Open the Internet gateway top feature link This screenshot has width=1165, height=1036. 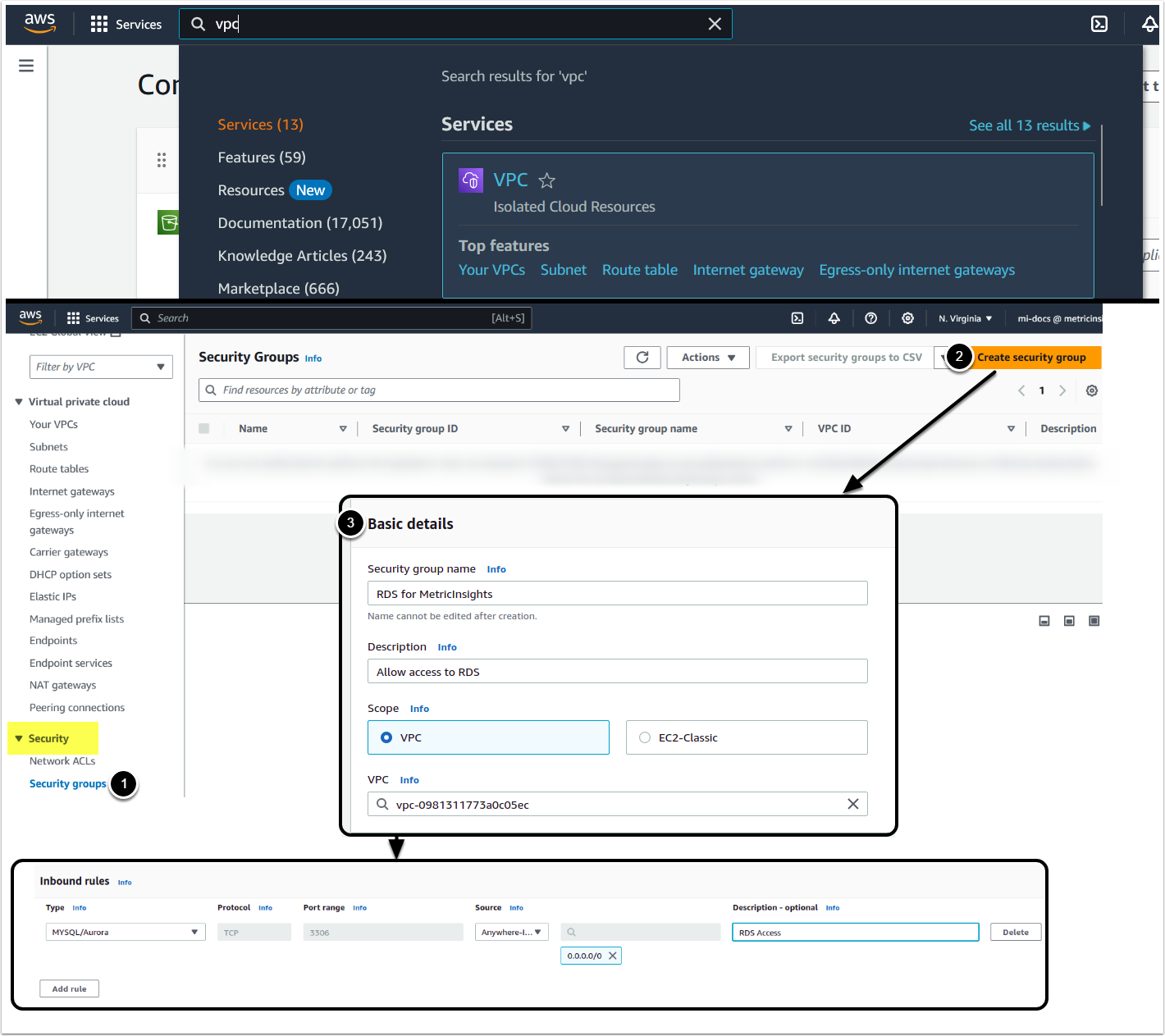(x=748, y=270)
